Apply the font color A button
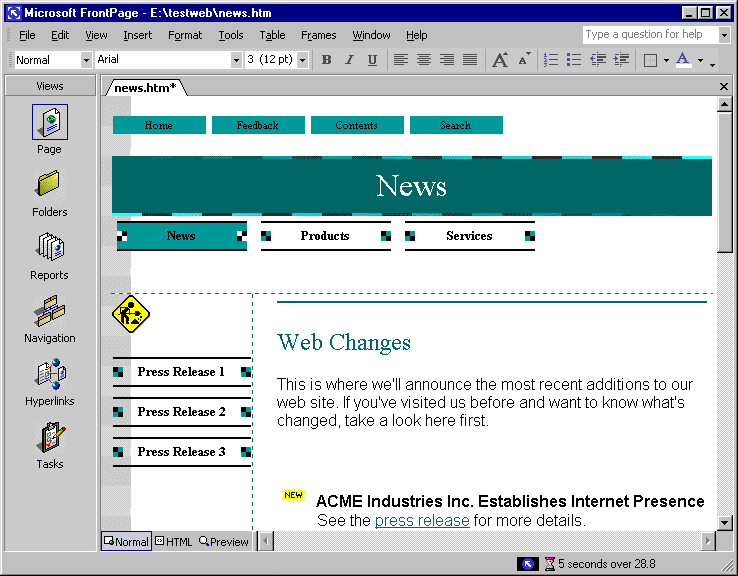The image size is (738, 576). pyautogui.click(x=683, y=60)
